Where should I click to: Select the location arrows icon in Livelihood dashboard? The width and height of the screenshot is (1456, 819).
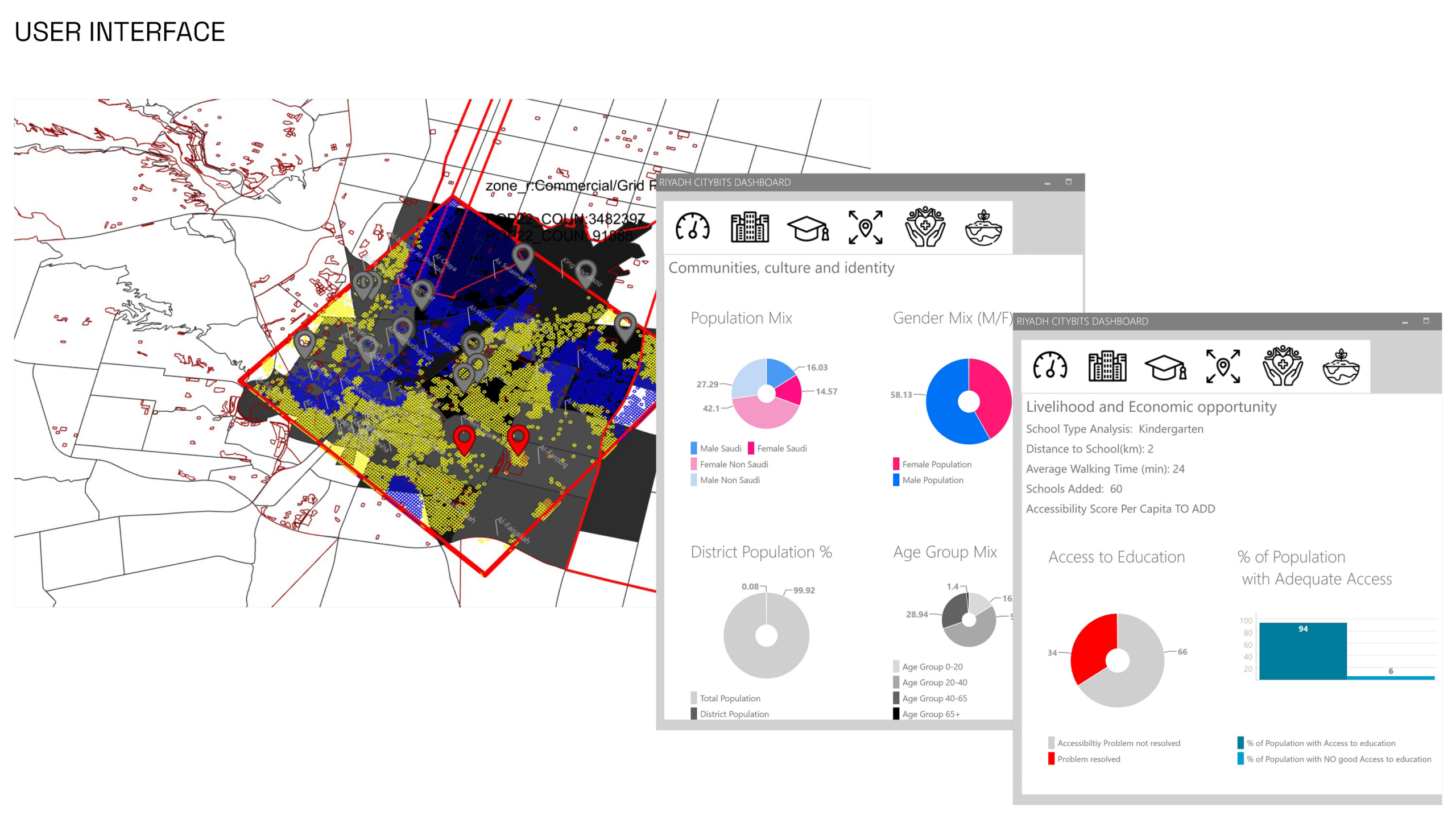(x=1223, y=366)
